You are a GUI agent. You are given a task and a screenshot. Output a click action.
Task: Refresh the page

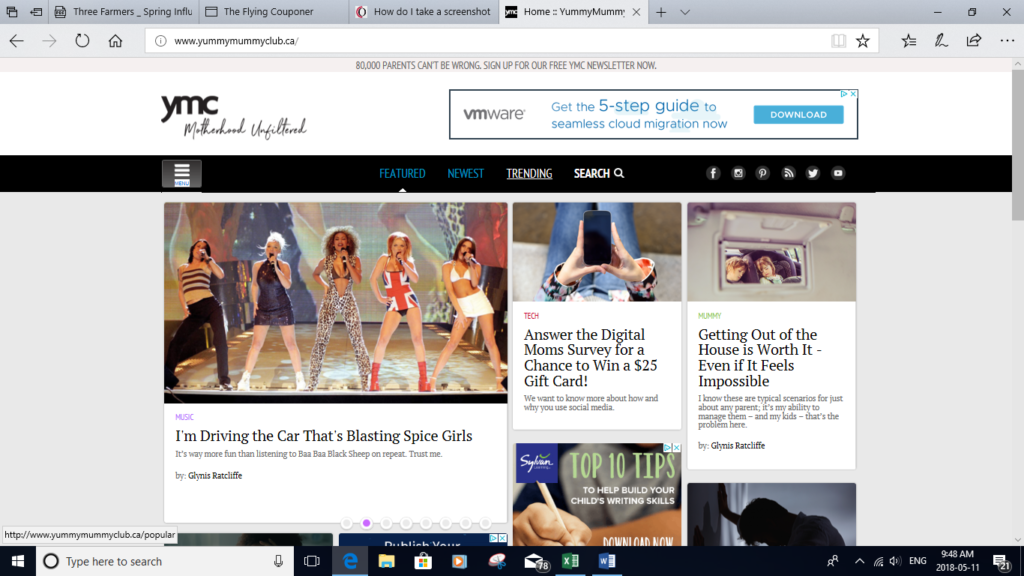pyautogui.click(x=82, y=40)
